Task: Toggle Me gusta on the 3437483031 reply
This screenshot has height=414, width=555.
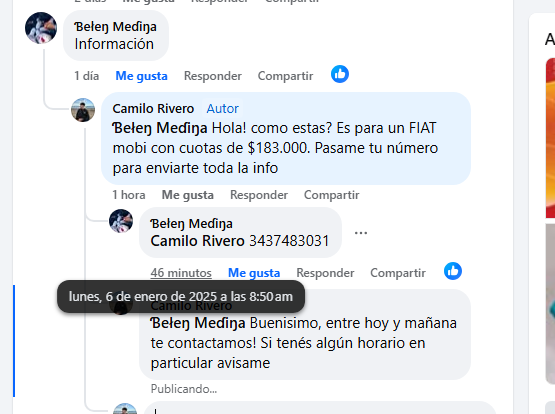Action: pos(254,273)
